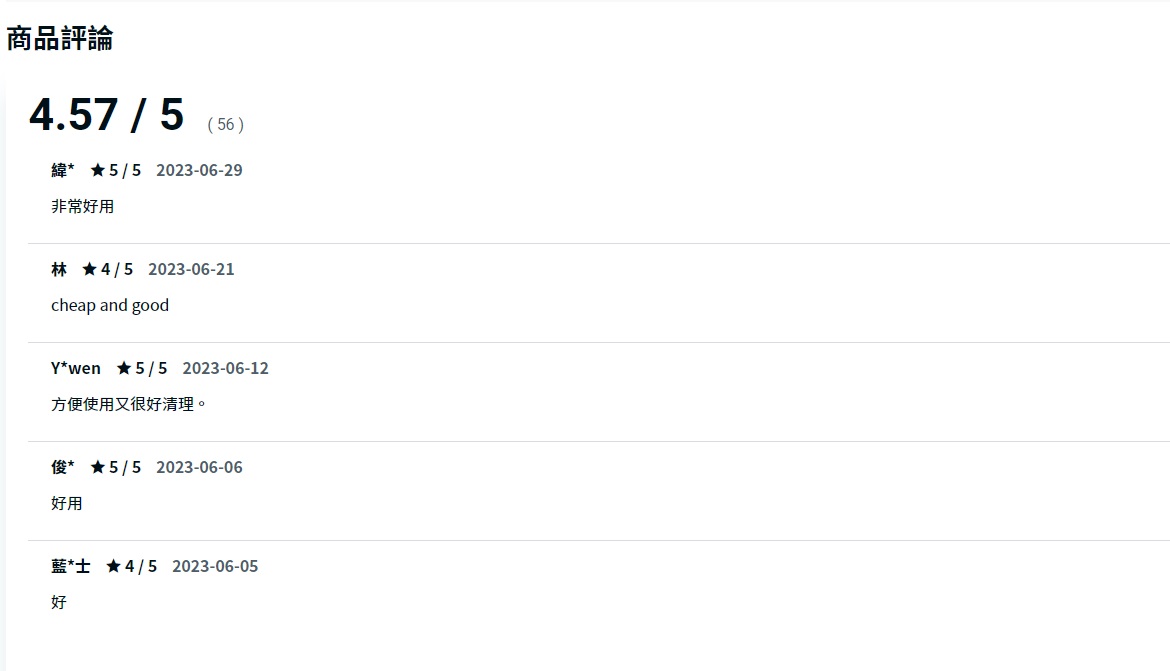Click the 4.57 / 5 overall rating
The image size is (1170, 671).
[x=107, y=115]
